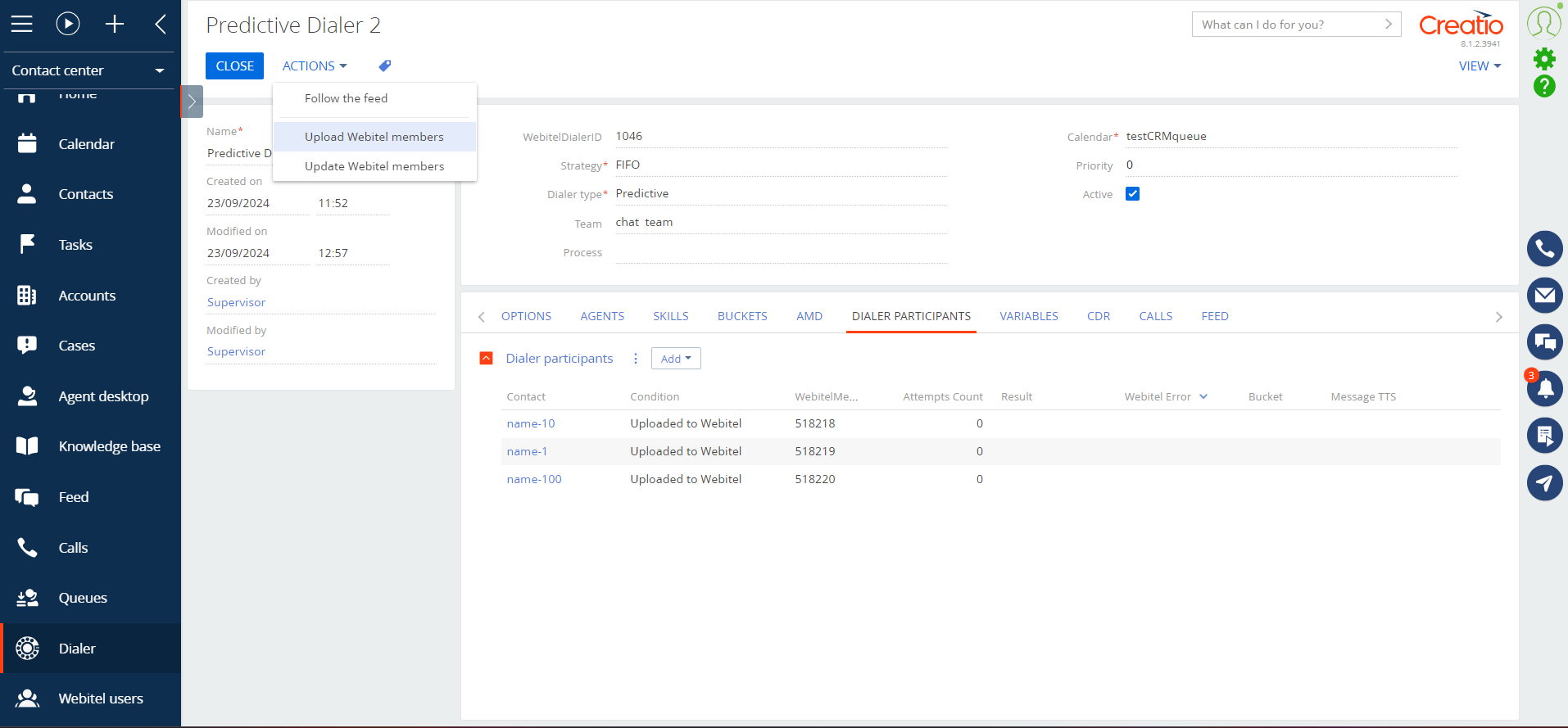Viewport: 1568px width, 728px height.
Task: Switch to the AGENTS tab
Action: [x=602, y=316]
